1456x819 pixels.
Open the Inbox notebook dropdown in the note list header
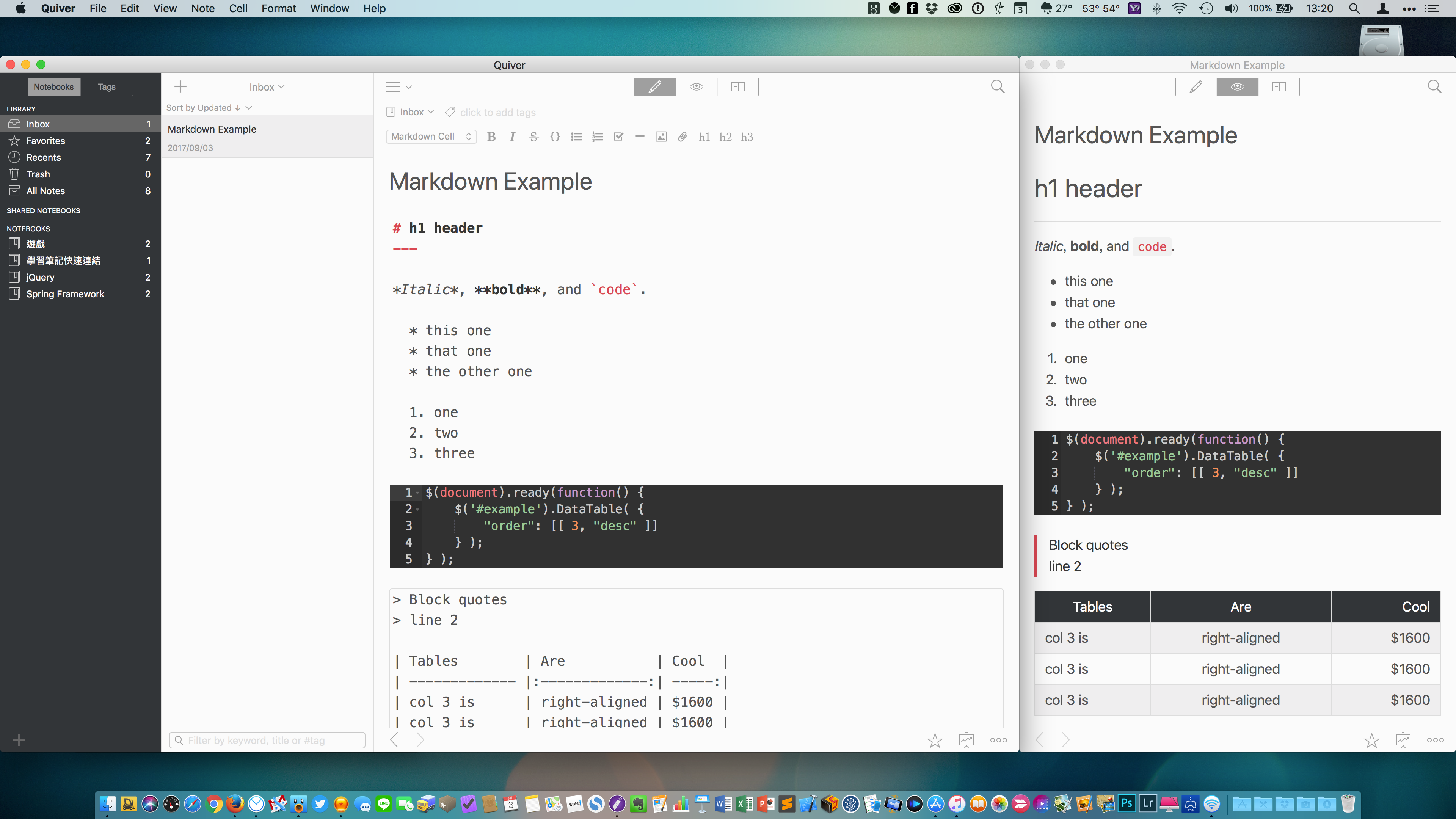(267, 87)
